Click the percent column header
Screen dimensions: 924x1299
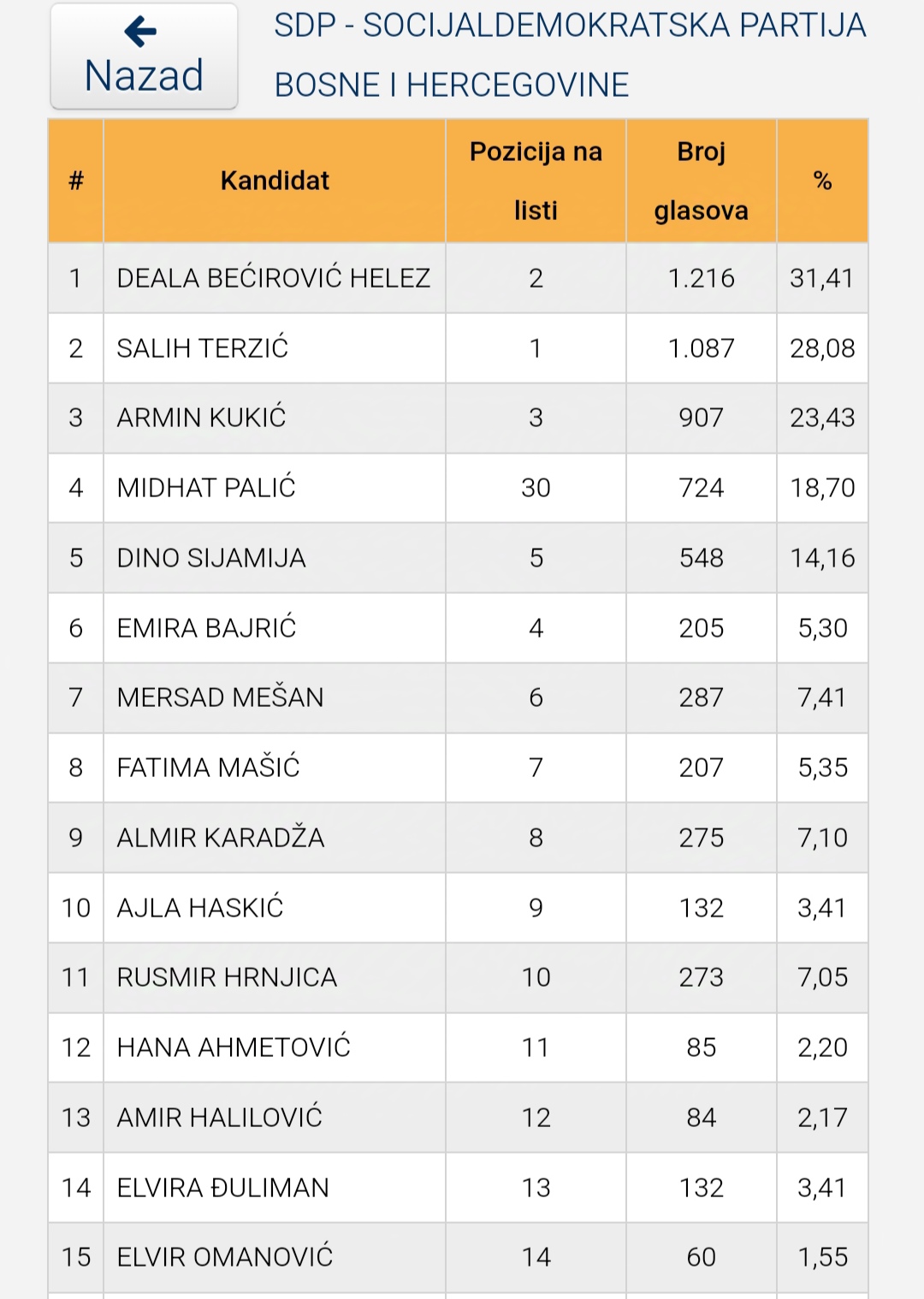[x=822, y=181]
